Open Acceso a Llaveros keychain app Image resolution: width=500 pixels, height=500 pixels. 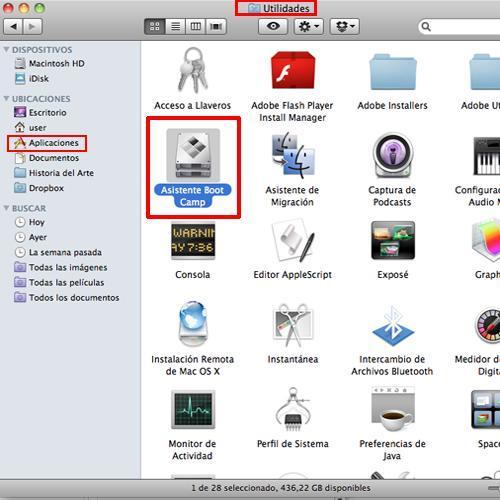coord(193,71)
